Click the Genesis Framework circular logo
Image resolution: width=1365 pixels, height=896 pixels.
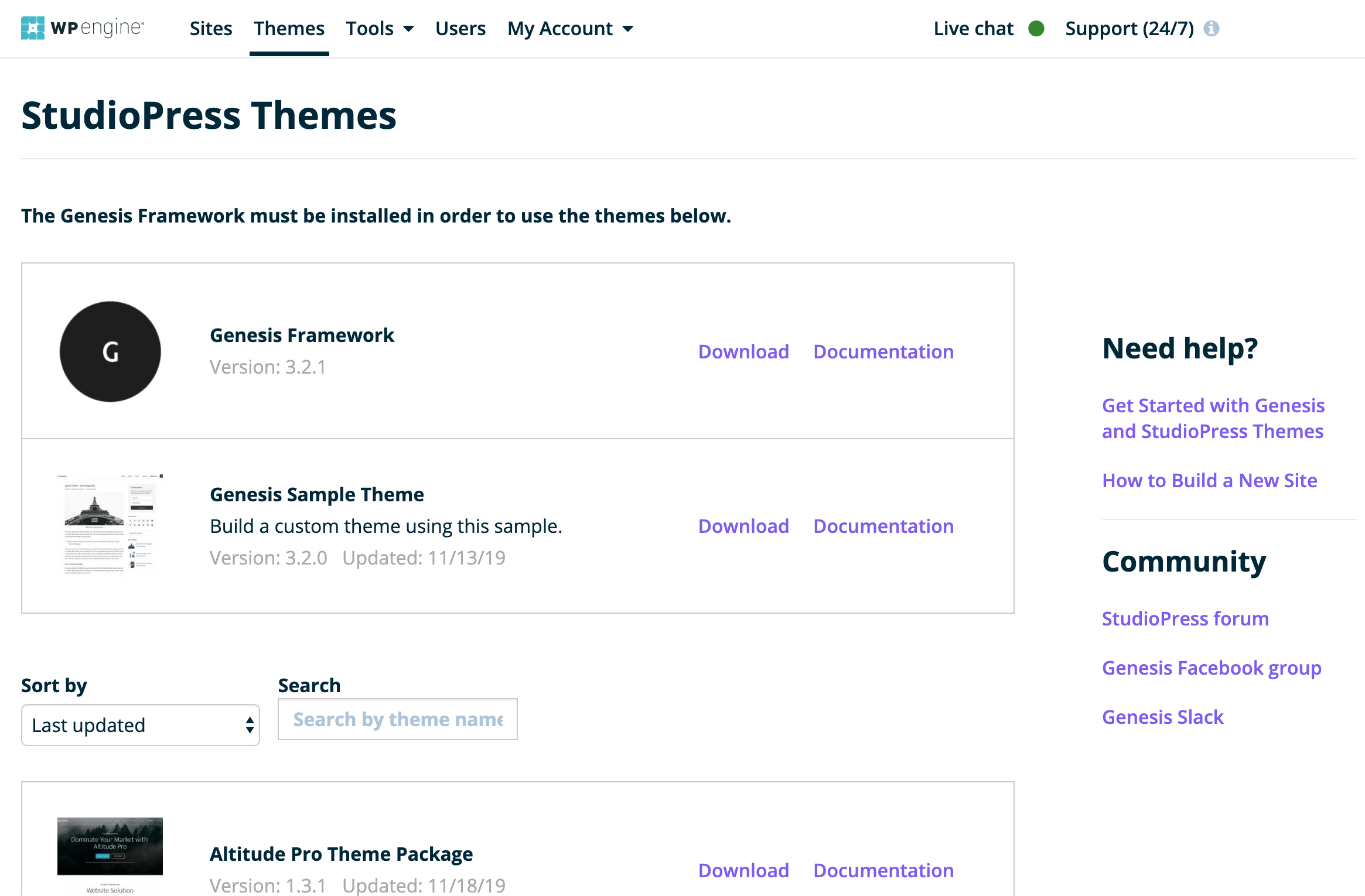click(x=110, y=351)
